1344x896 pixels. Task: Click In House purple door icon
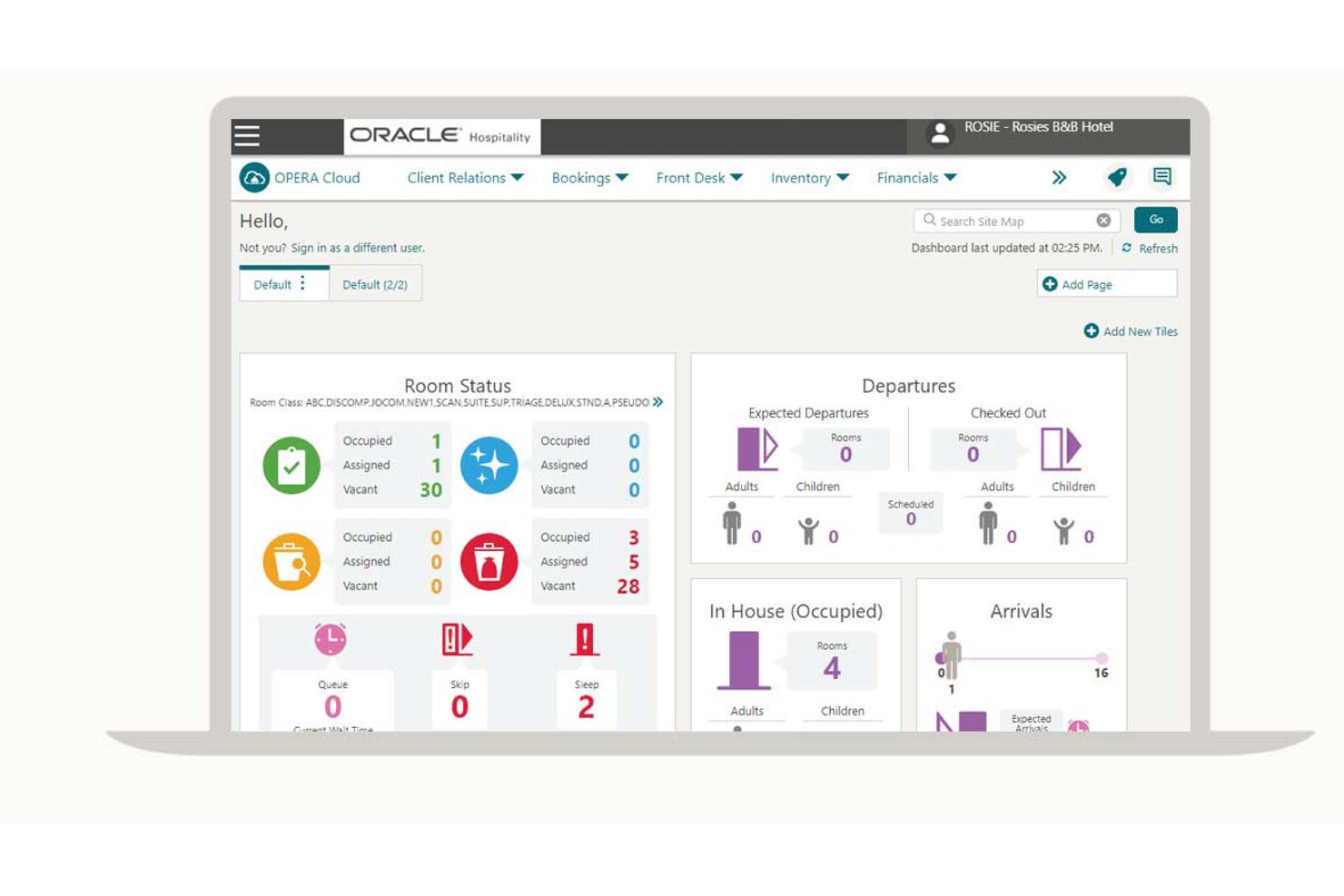pyautogui.click(x=744, y=661)
